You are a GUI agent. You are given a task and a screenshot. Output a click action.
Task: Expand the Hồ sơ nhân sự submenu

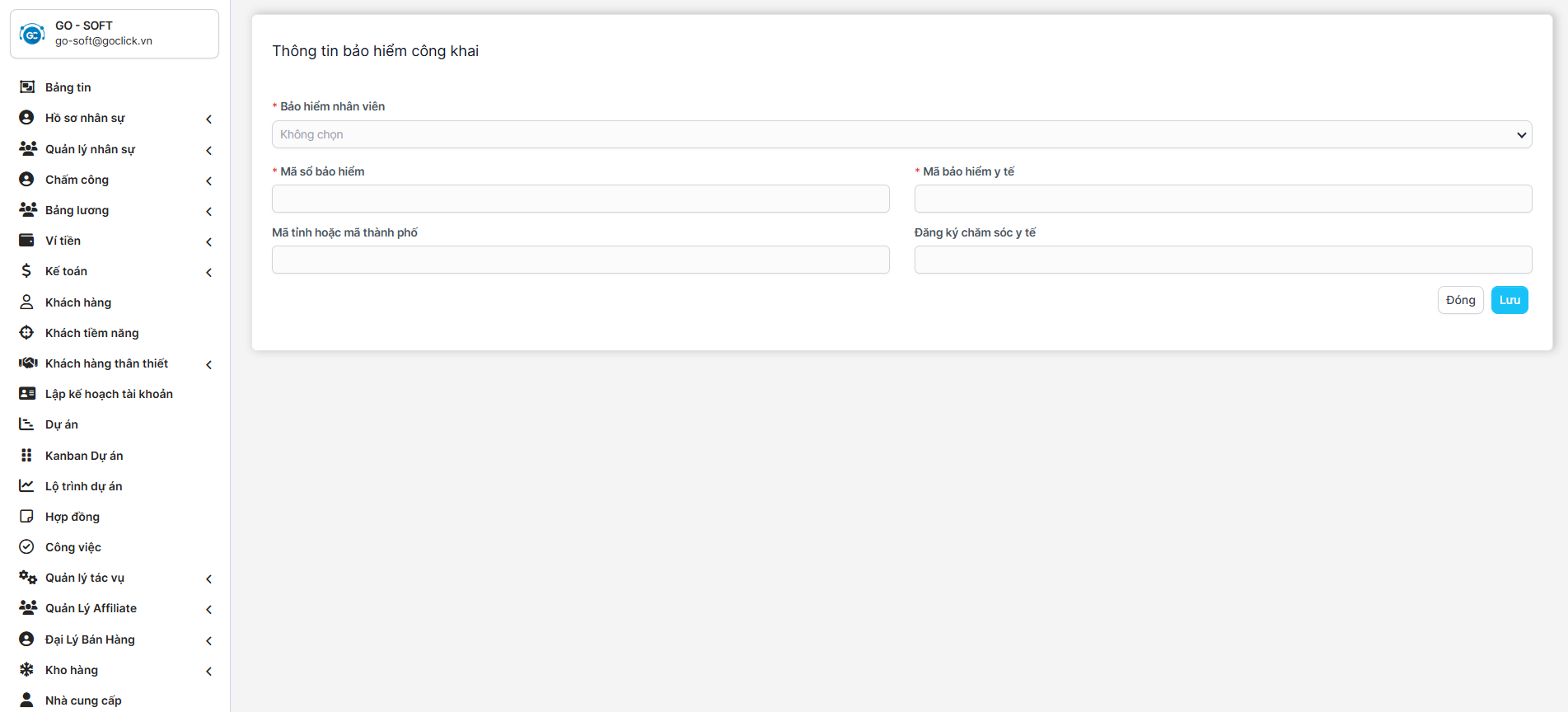(208, 119)
